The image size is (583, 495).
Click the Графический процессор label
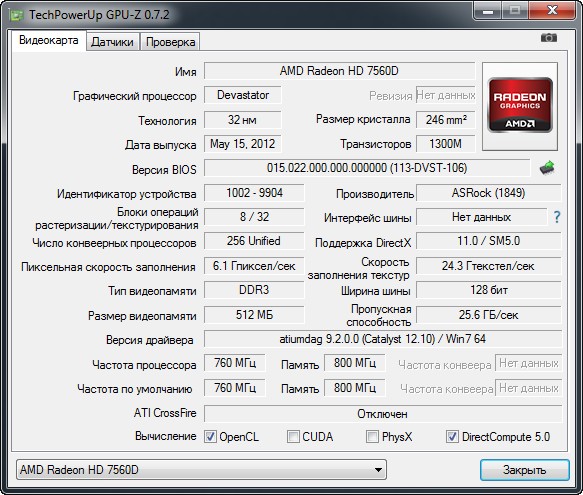point(135,96)
